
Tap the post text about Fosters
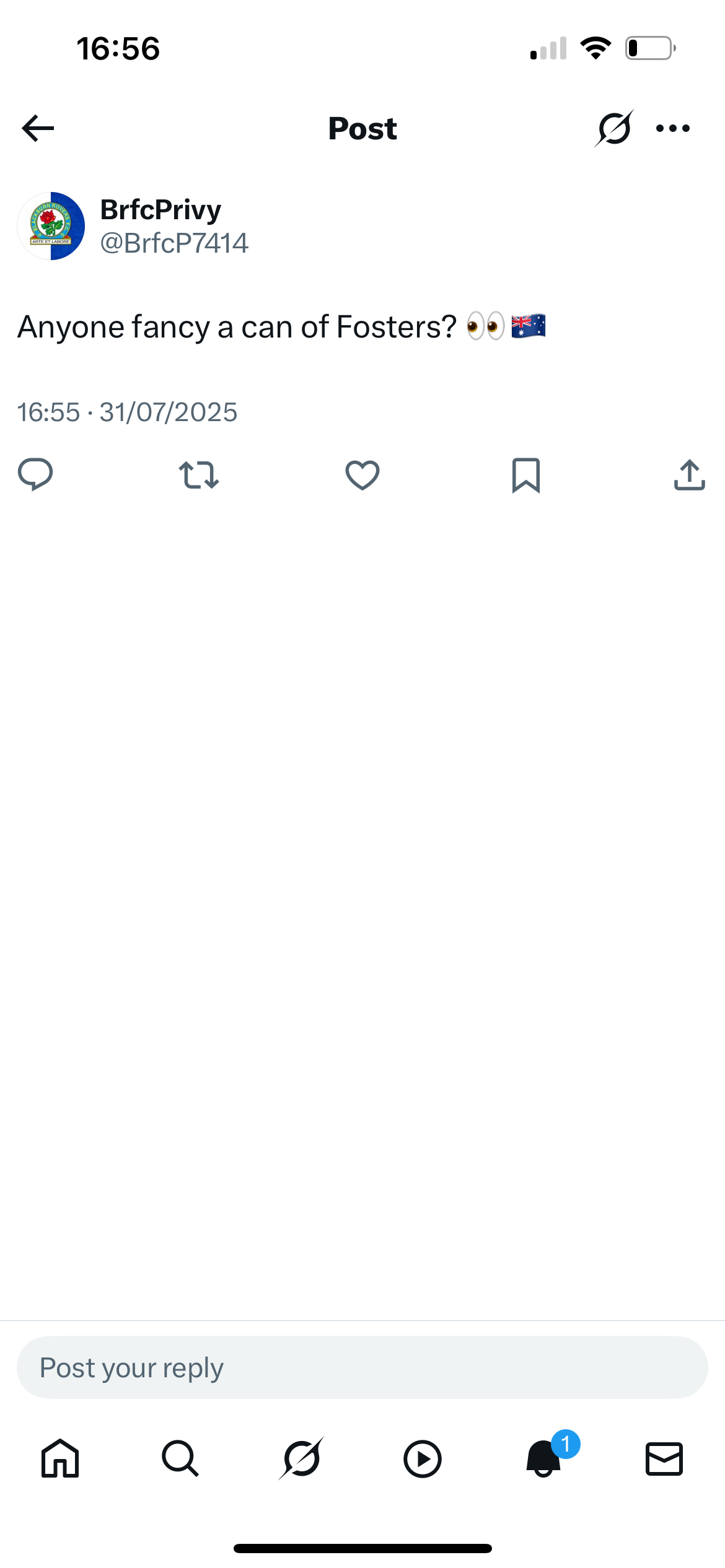pos(281,327)
